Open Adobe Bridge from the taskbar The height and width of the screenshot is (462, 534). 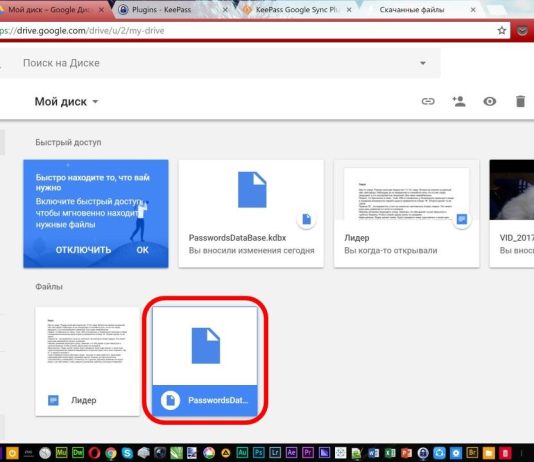click(472, 453)
